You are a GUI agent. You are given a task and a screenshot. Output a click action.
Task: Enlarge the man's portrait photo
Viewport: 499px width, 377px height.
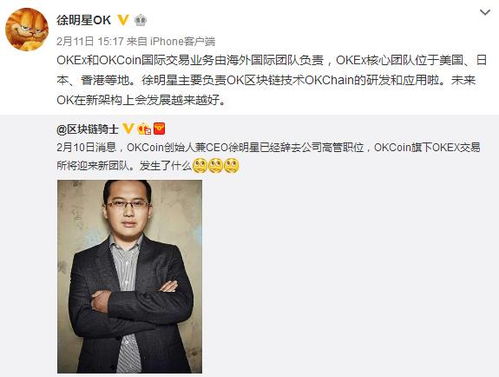[x=130, y=276]
